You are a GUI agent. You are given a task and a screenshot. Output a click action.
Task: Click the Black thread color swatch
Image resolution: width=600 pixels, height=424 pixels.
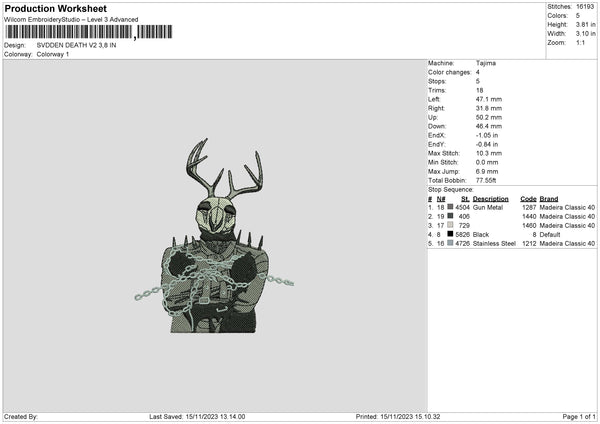tap(450, 234)
